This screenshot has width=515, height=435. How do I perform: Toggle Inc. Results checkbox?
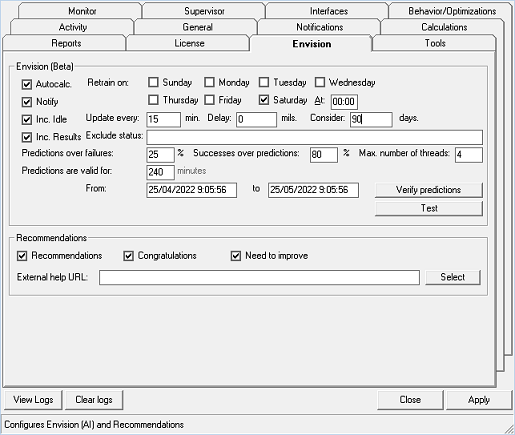click(x=27, y=137)
